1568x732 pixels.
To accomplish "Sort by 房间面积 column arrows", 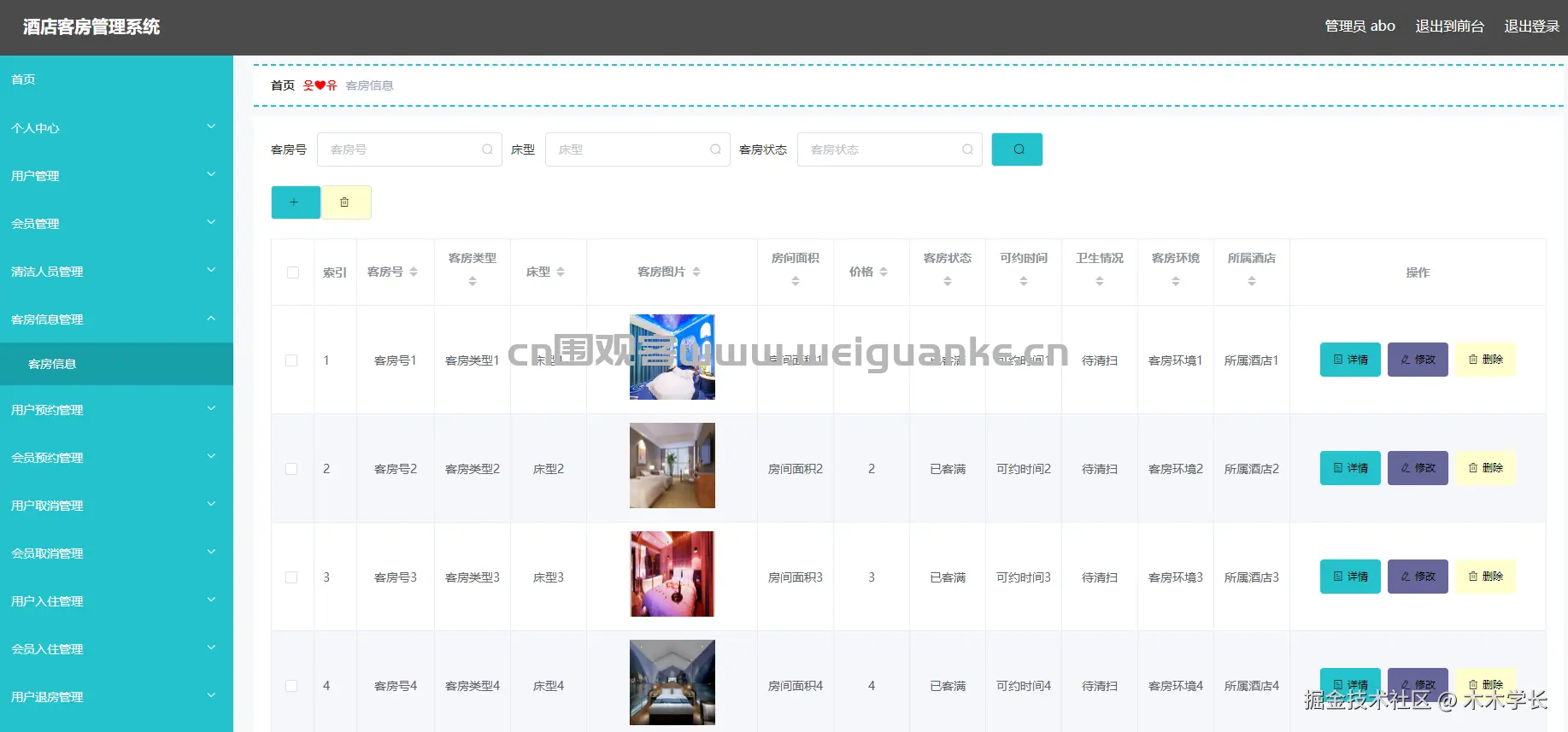I will click(796, 281).
